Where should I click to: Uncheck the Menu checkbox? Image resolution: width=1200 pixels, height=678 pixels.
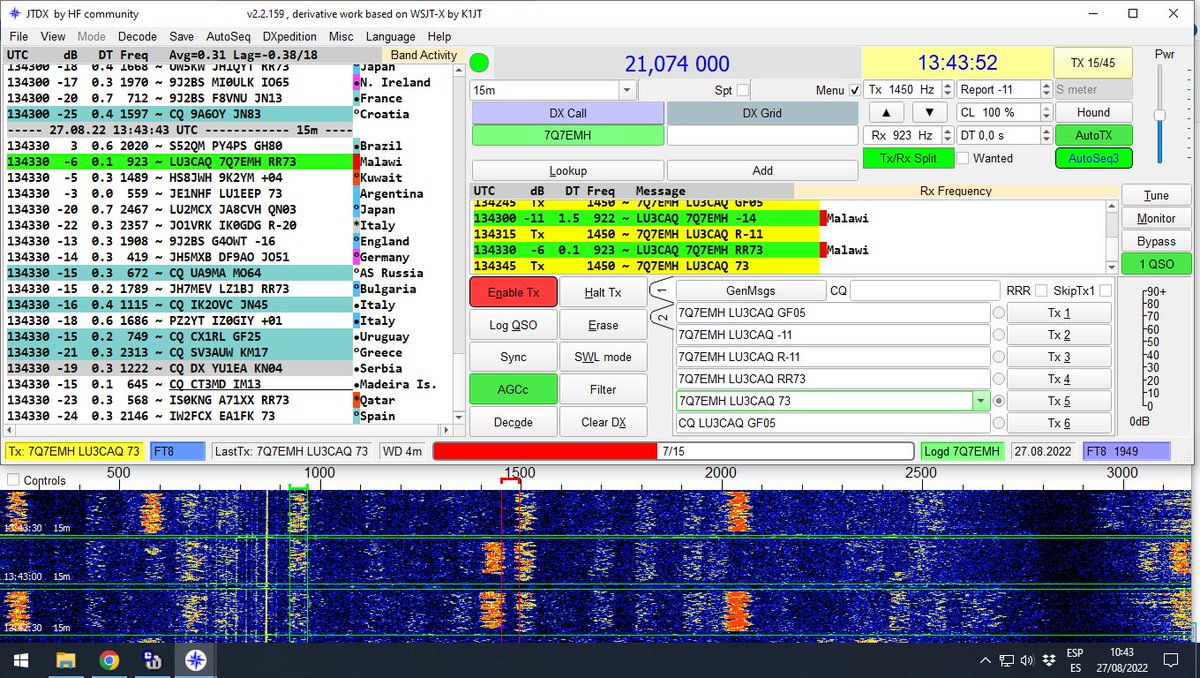[x=854, y=90]
